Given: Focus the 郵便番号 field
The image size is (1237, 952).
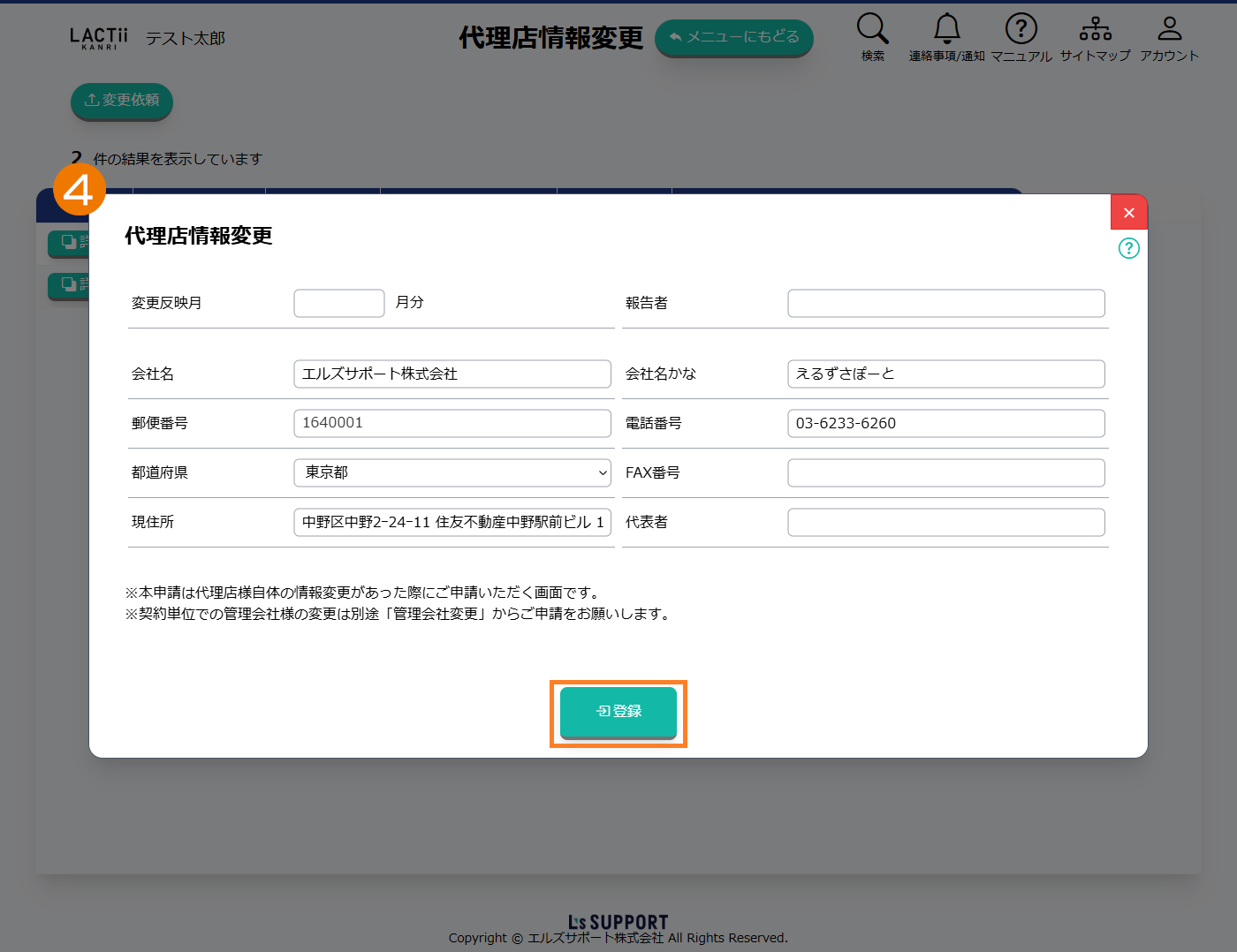Looking at the screenshot, I should [x=452, y=423].
